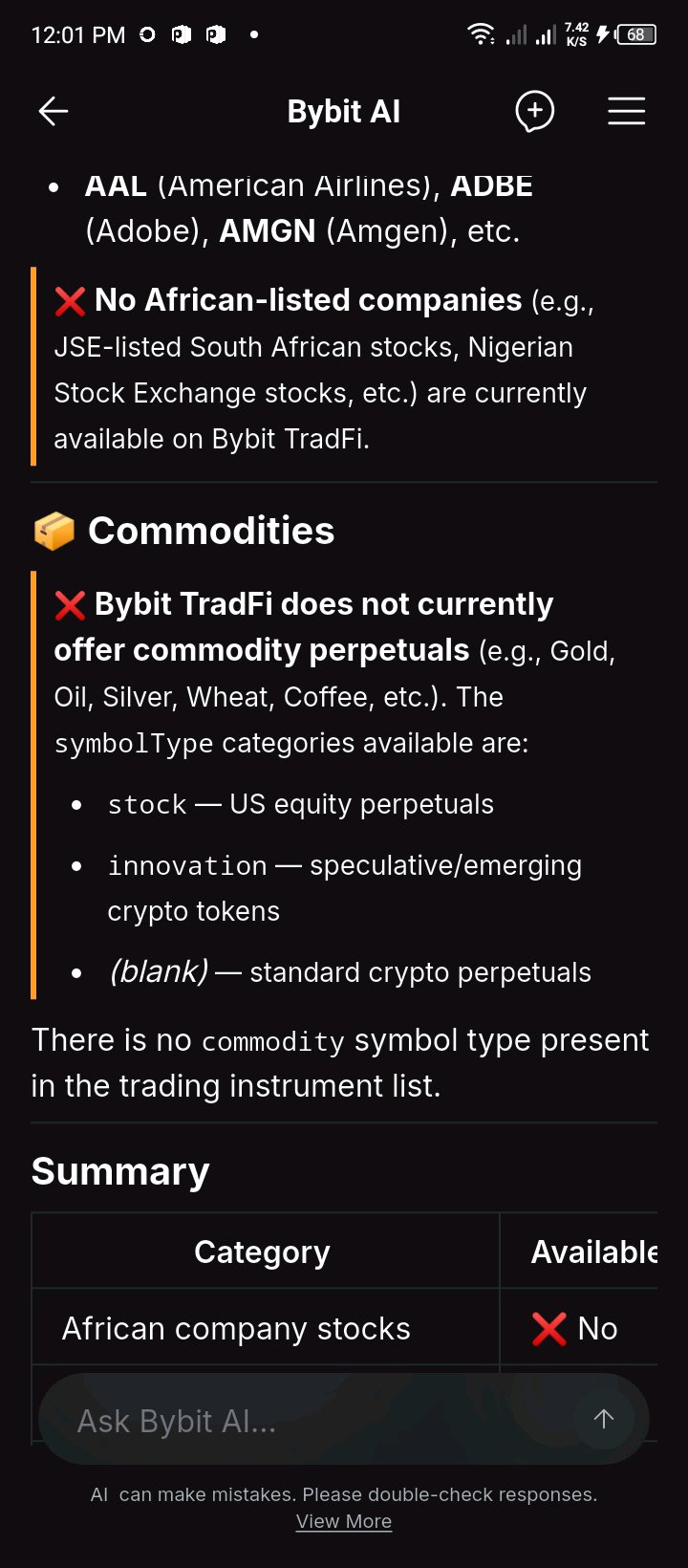Tap the innovation symbolType bullet item

tap(345, 888)
